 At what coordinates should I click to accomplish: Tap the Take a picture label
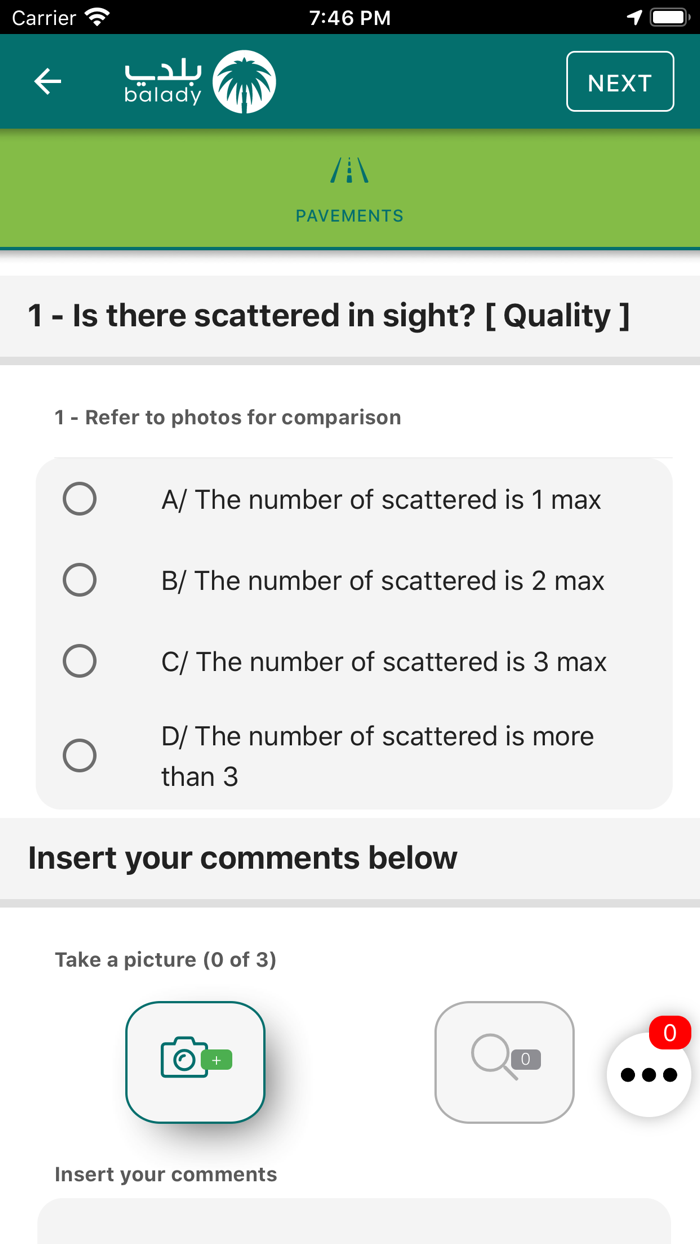[x=166, y=960]
